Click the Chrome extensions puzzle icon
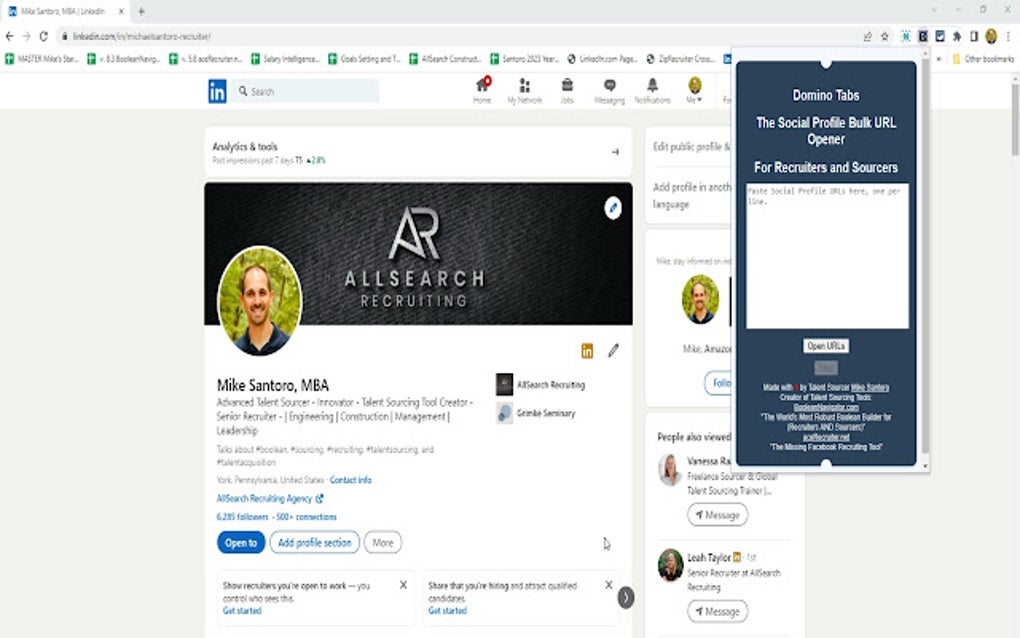The height and width of the screenshot is (638, 1020). point(957,35)
